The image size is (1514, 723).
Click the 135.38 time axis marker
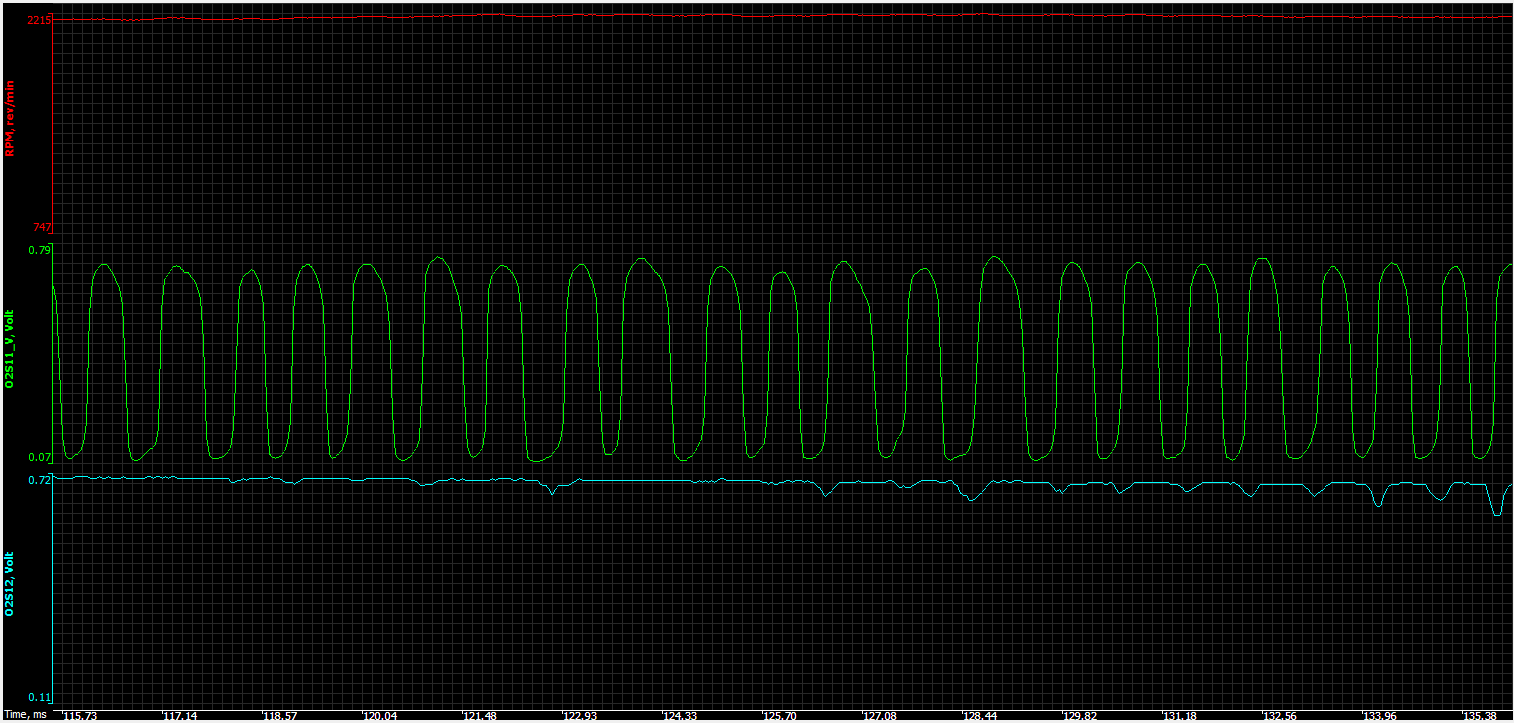[x=1479, y=716]
